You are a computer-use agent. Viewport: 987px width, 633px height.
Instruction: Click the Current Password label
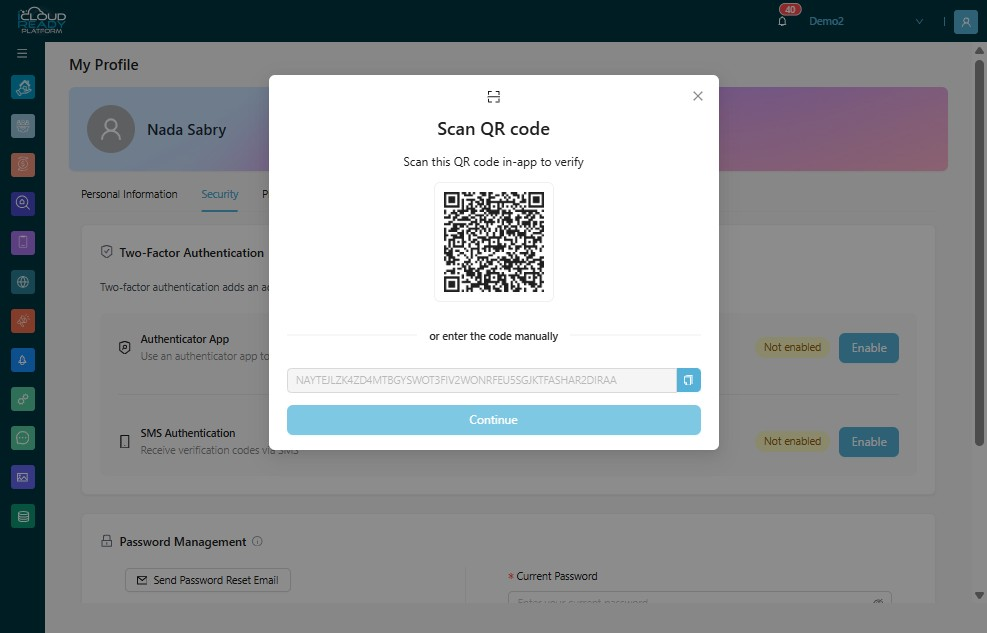[x=557, y=576]
